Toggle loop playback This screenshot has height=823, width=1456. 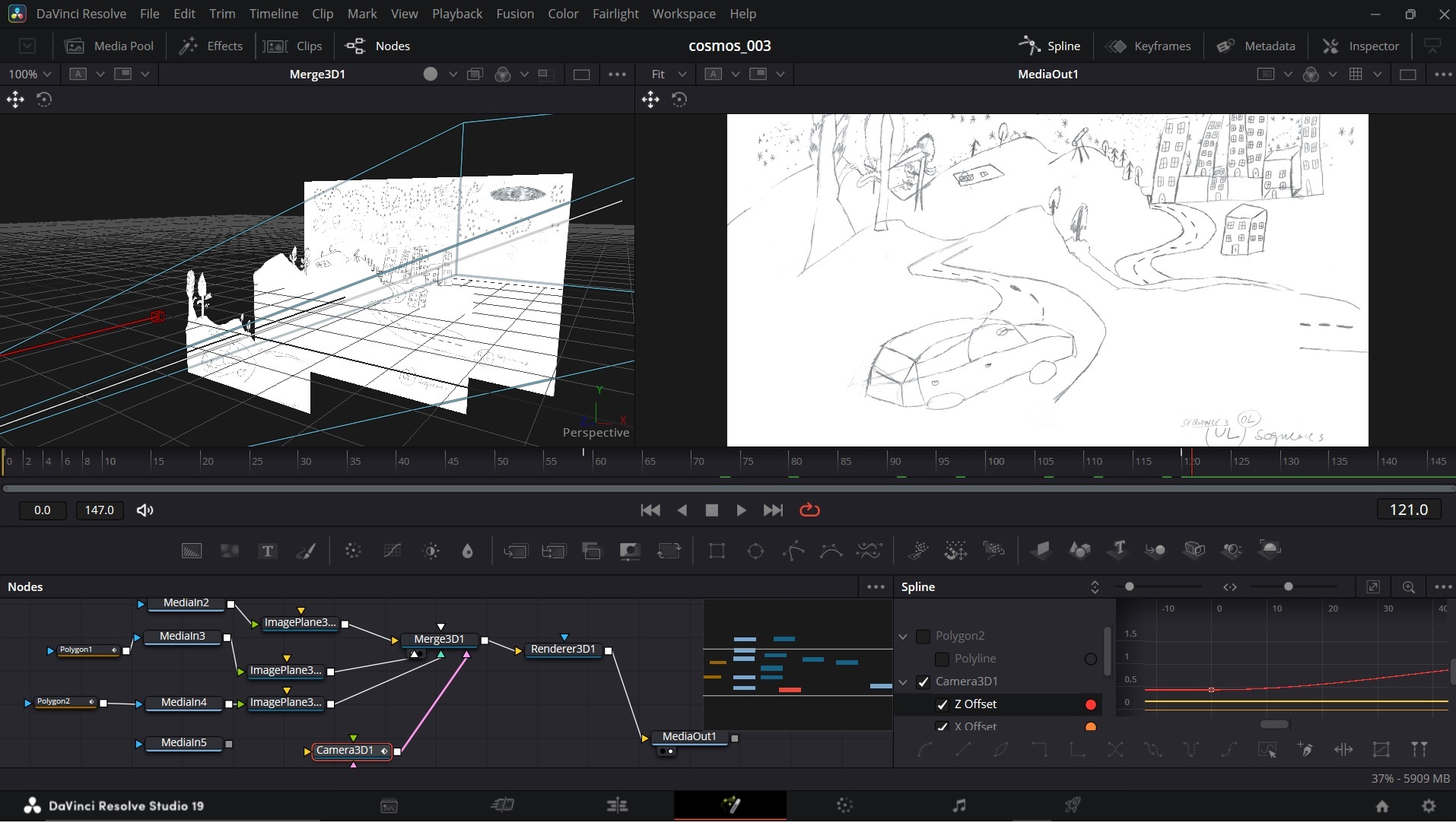click(x=809, y=510)
